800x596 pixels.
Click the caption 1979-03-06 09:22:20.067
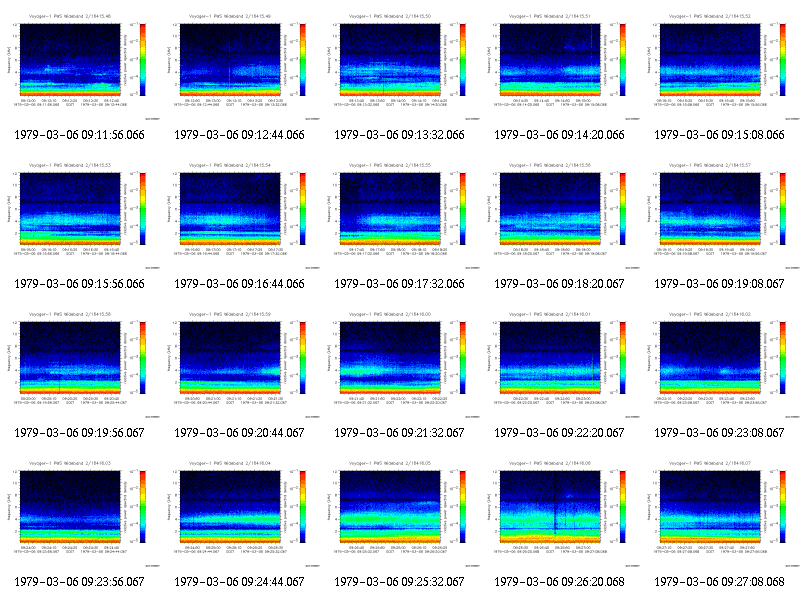(559, 433)
